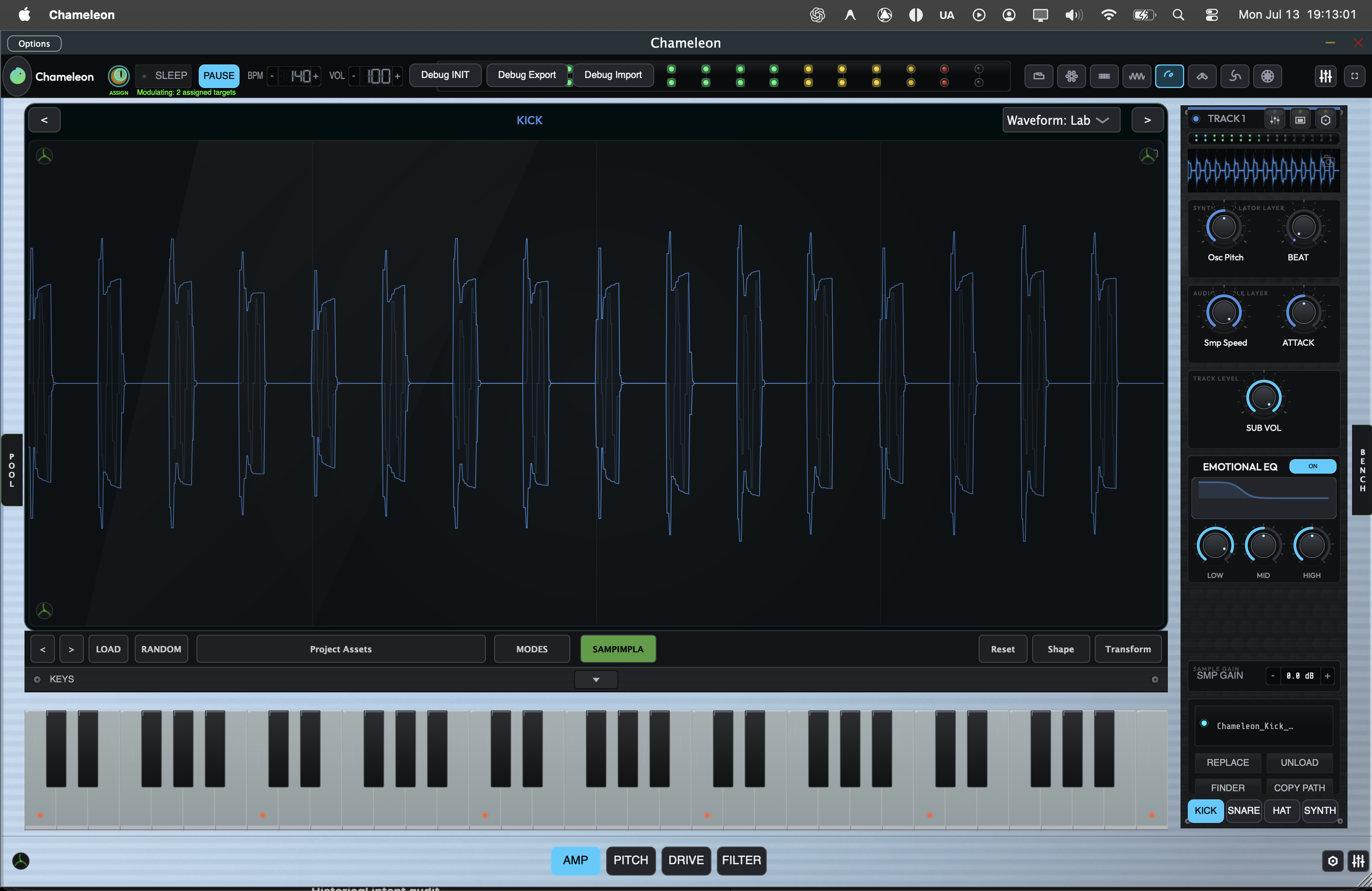Open the Transform options

tap(1127, 649)
